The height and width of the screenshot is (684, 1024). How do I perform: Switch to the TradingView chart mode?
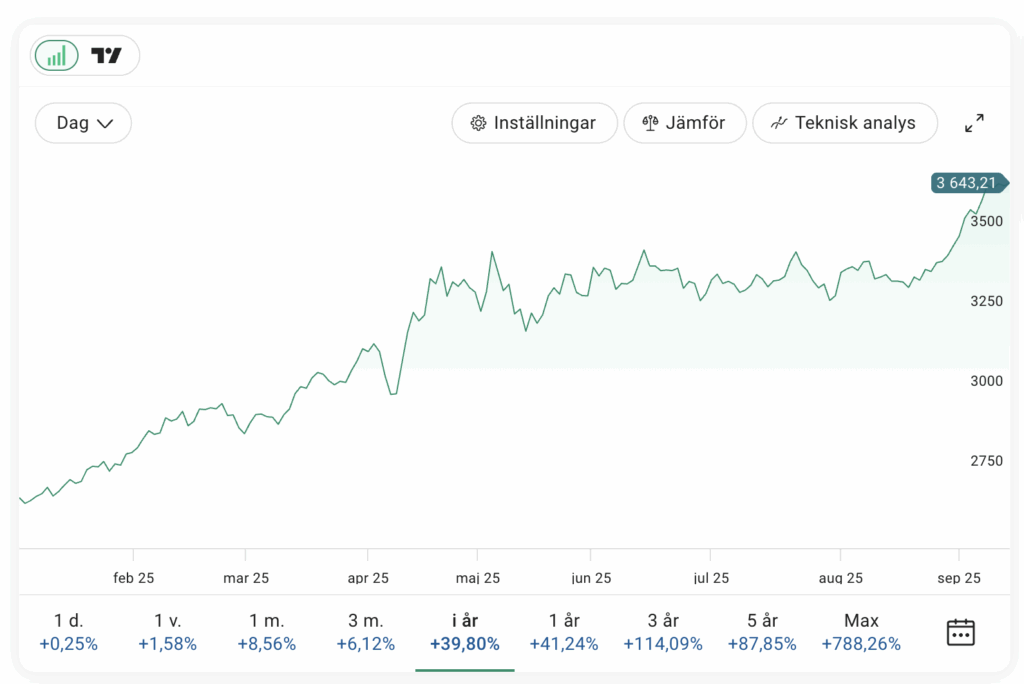point(106,56)
